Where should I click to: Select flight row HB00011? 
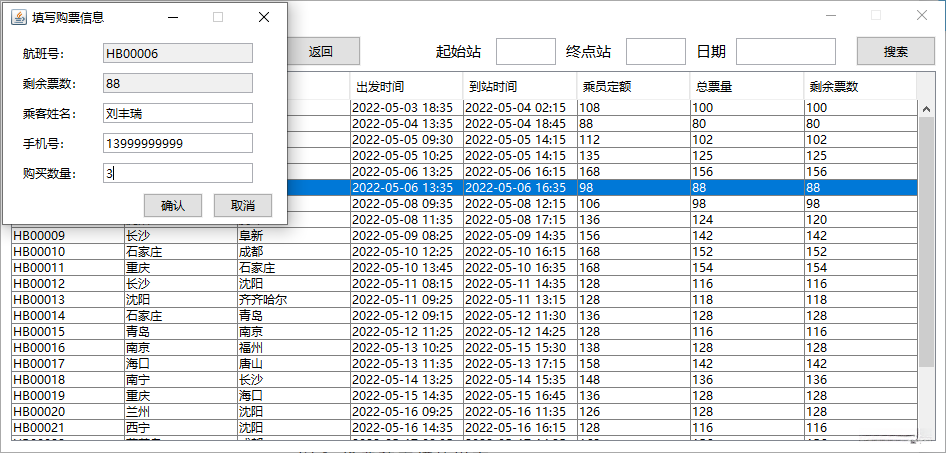pyautogui.click(x=465, y=267)
